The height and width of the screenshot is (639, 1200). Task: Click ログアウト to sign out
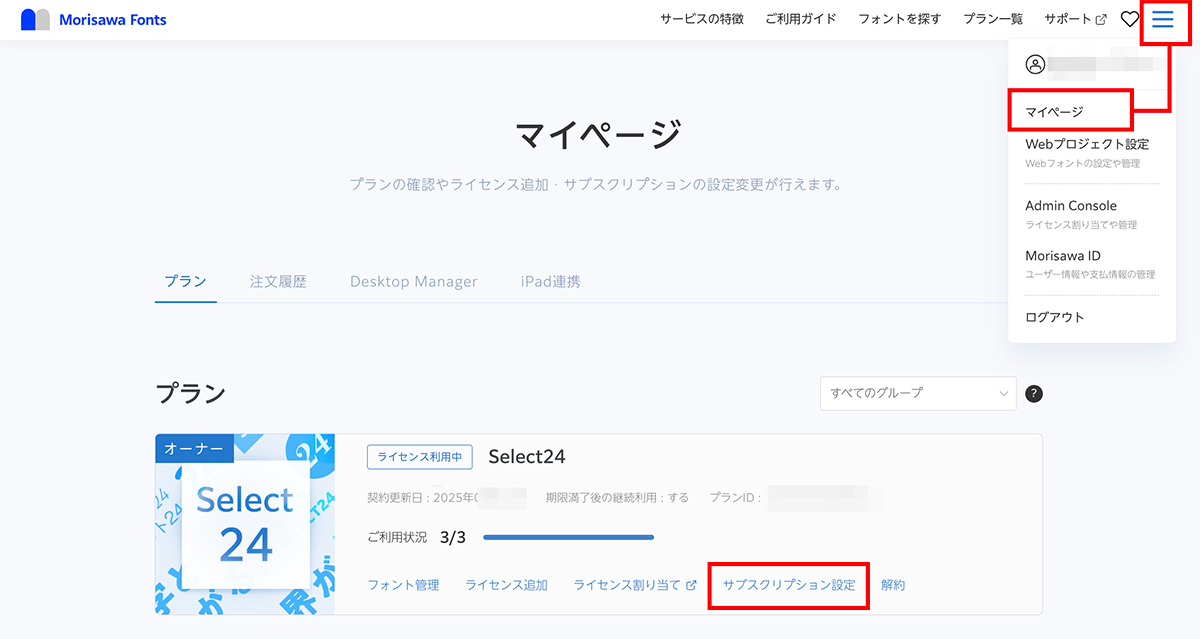click(1055, 317)
